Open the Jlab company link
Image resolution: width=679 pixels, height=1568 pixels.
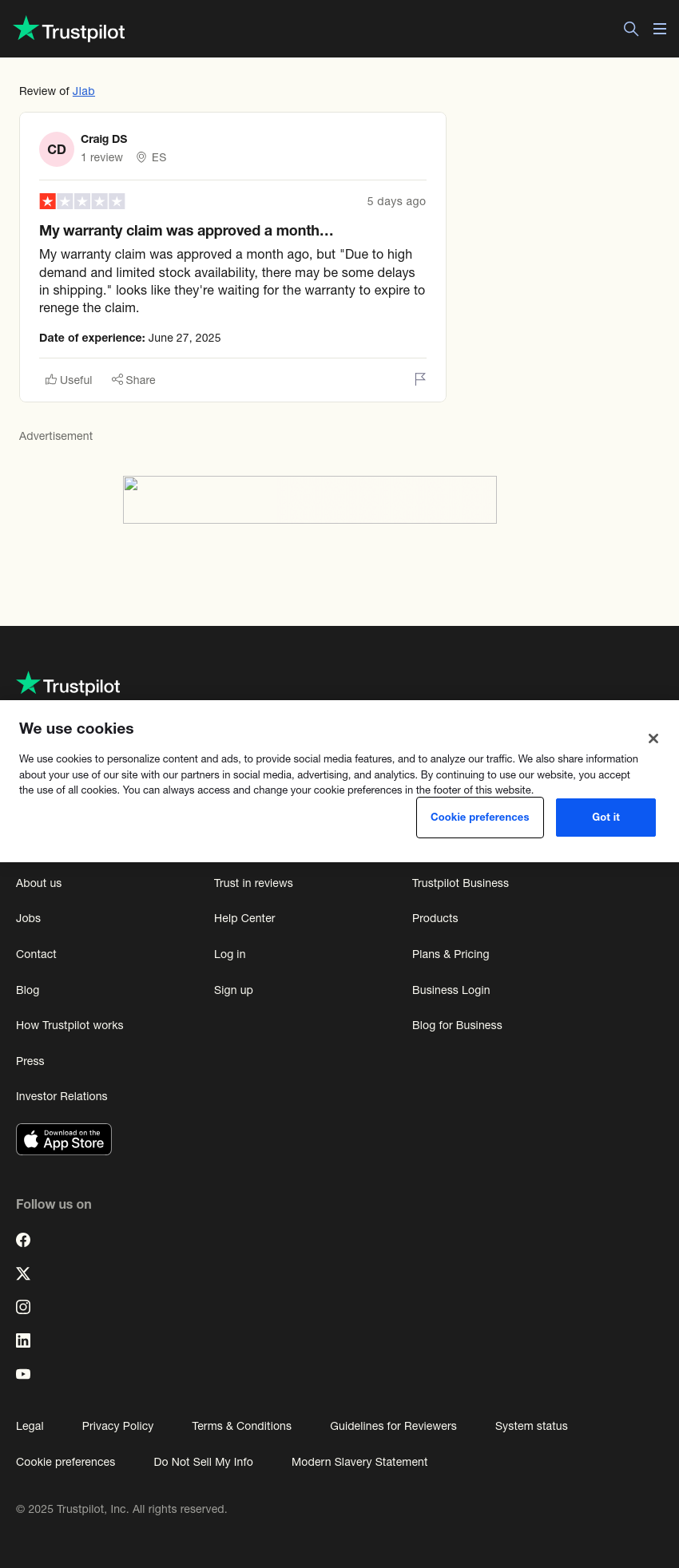tap(84, 91)
